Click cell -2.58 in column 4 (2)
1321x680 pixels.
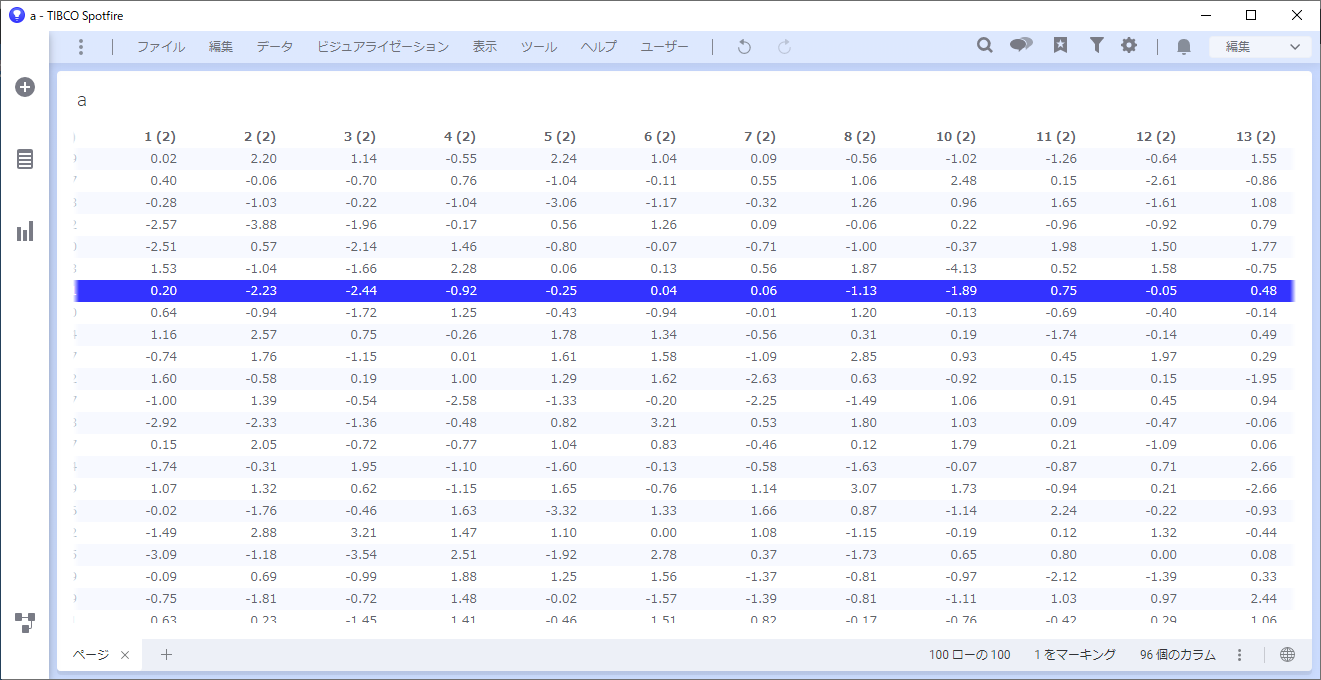461,401
